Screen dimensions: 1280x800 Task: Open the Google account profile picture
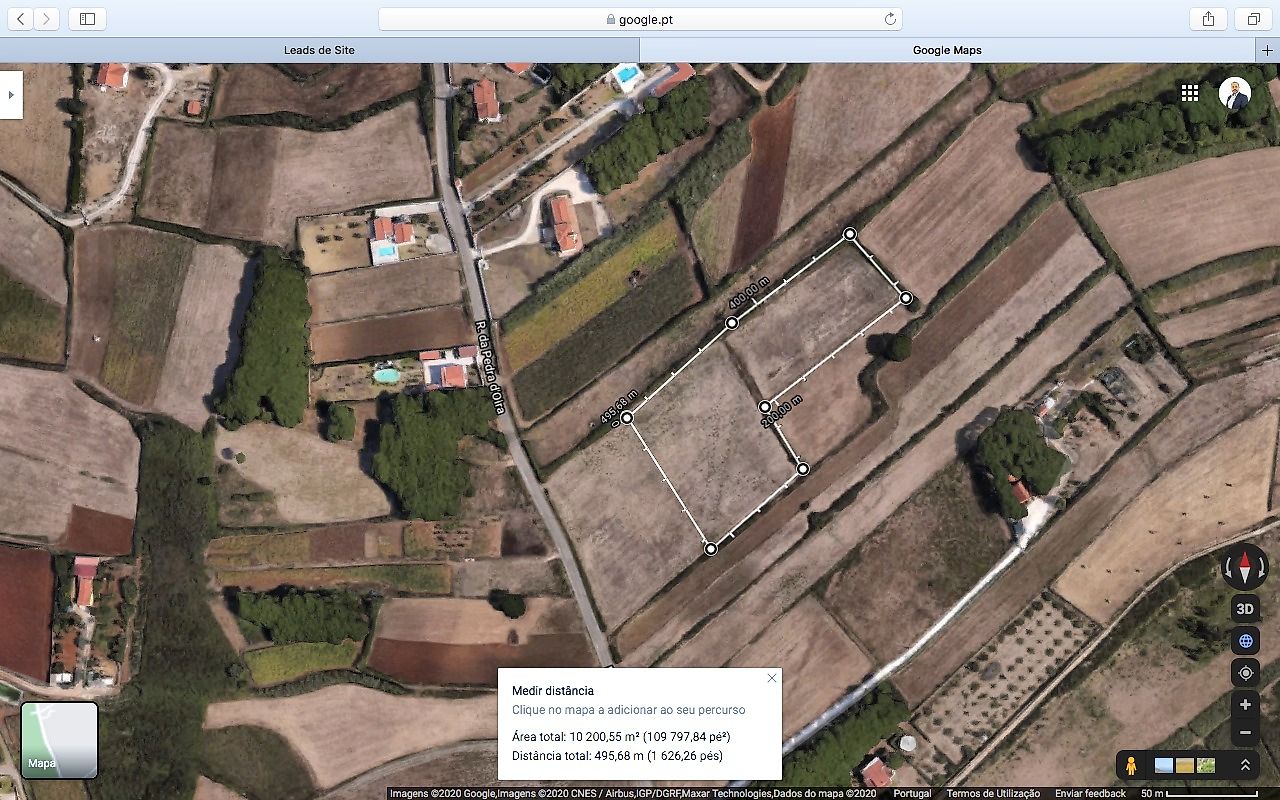pos(1235,93)
